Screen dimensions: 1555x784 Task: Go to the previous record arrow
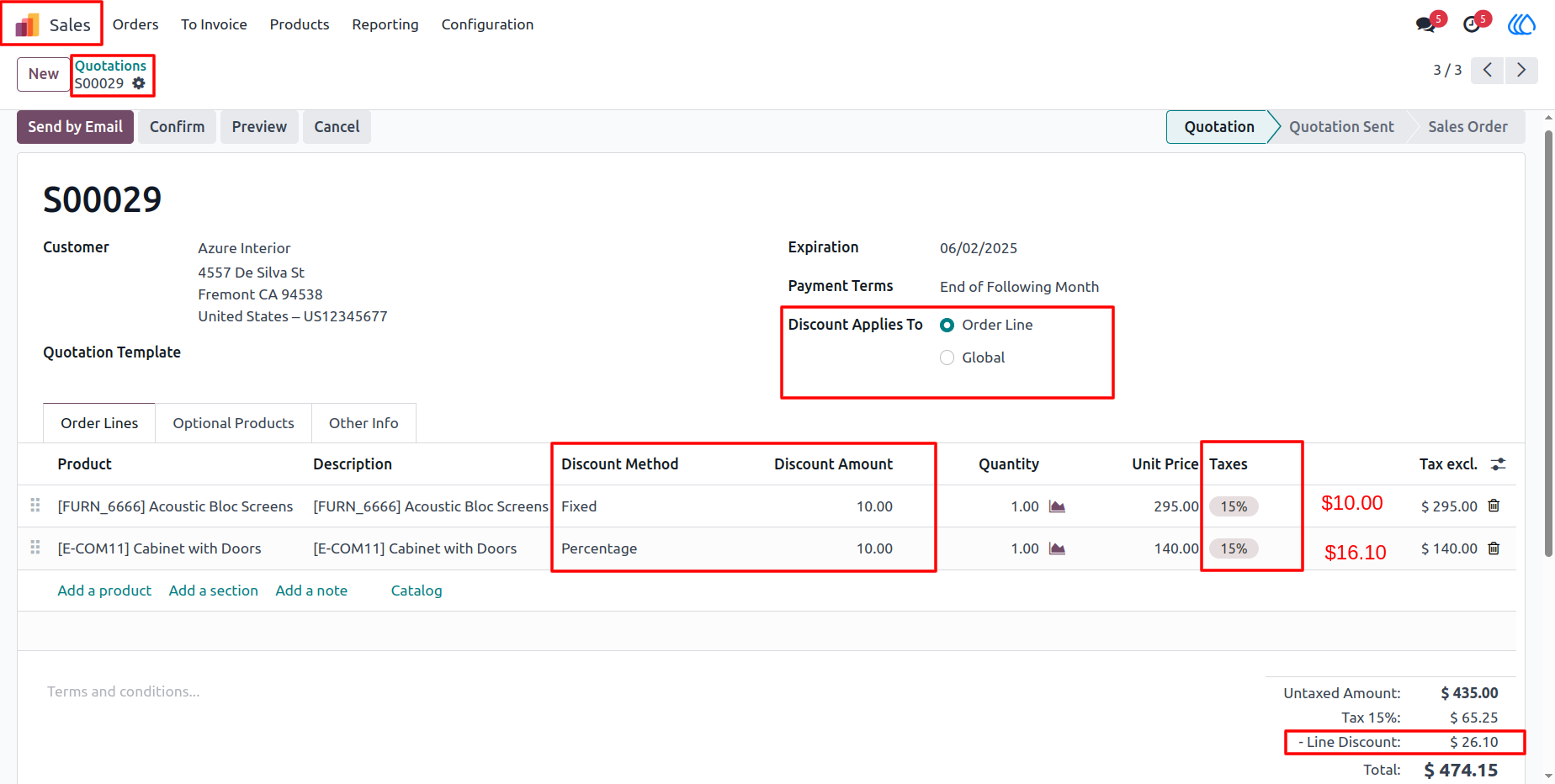[x=1488, y=70]
